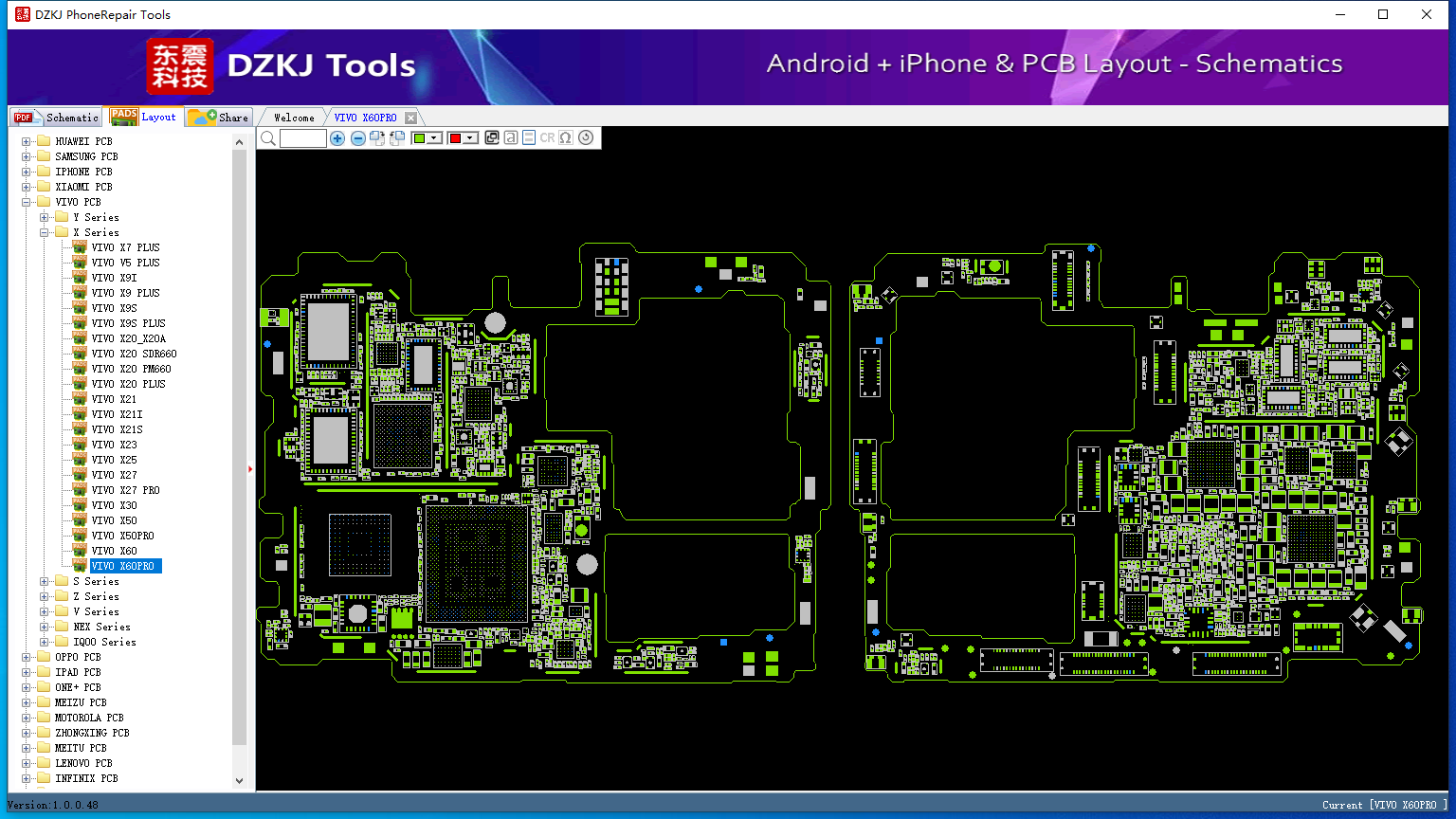Click the blue stacked-bars toolbar icon
This screenshot has height=819, width=1456.
click(529, 137)
